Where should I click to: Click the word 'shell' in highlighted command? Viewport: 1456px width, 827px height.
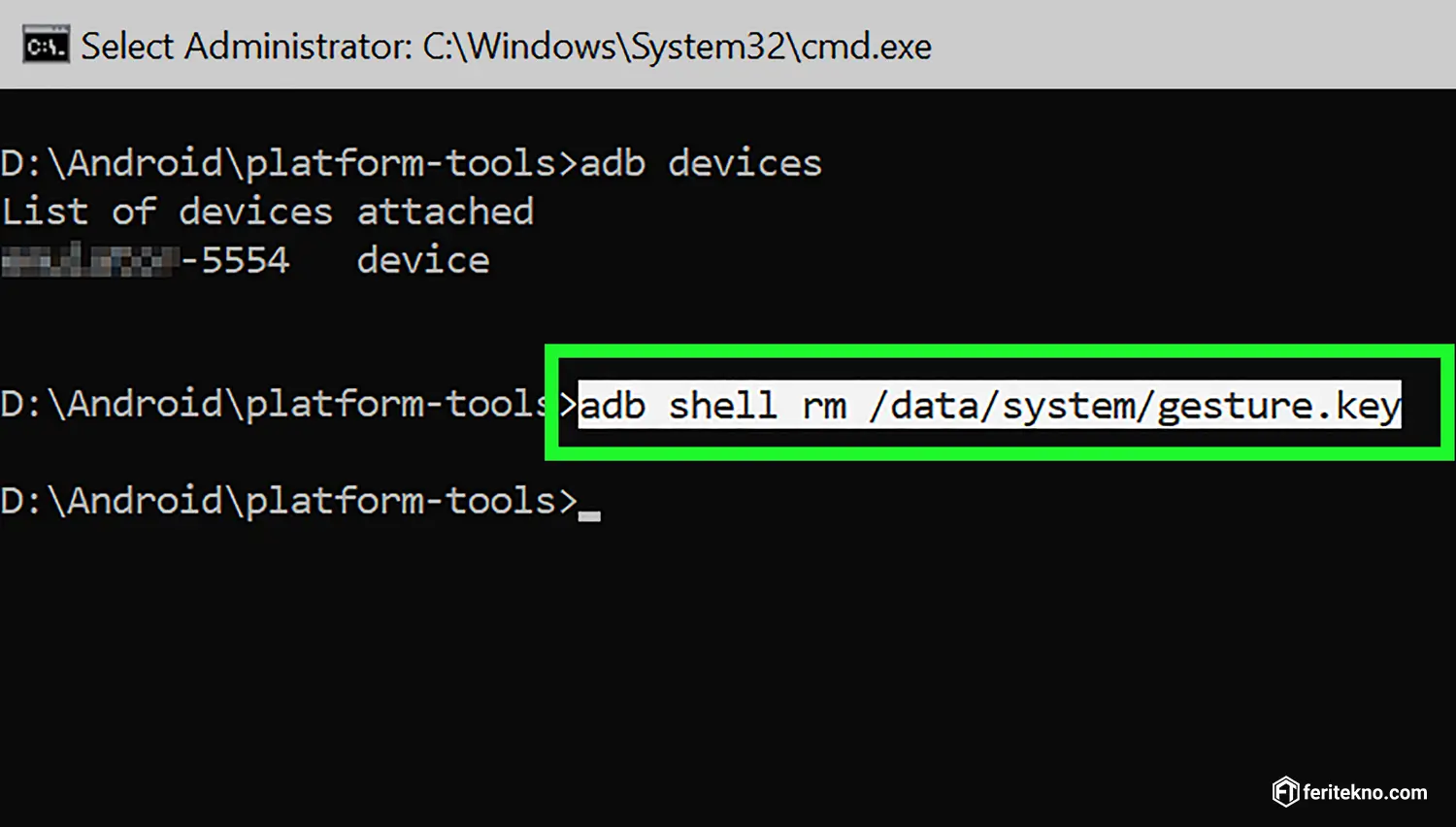click(723, 406)
